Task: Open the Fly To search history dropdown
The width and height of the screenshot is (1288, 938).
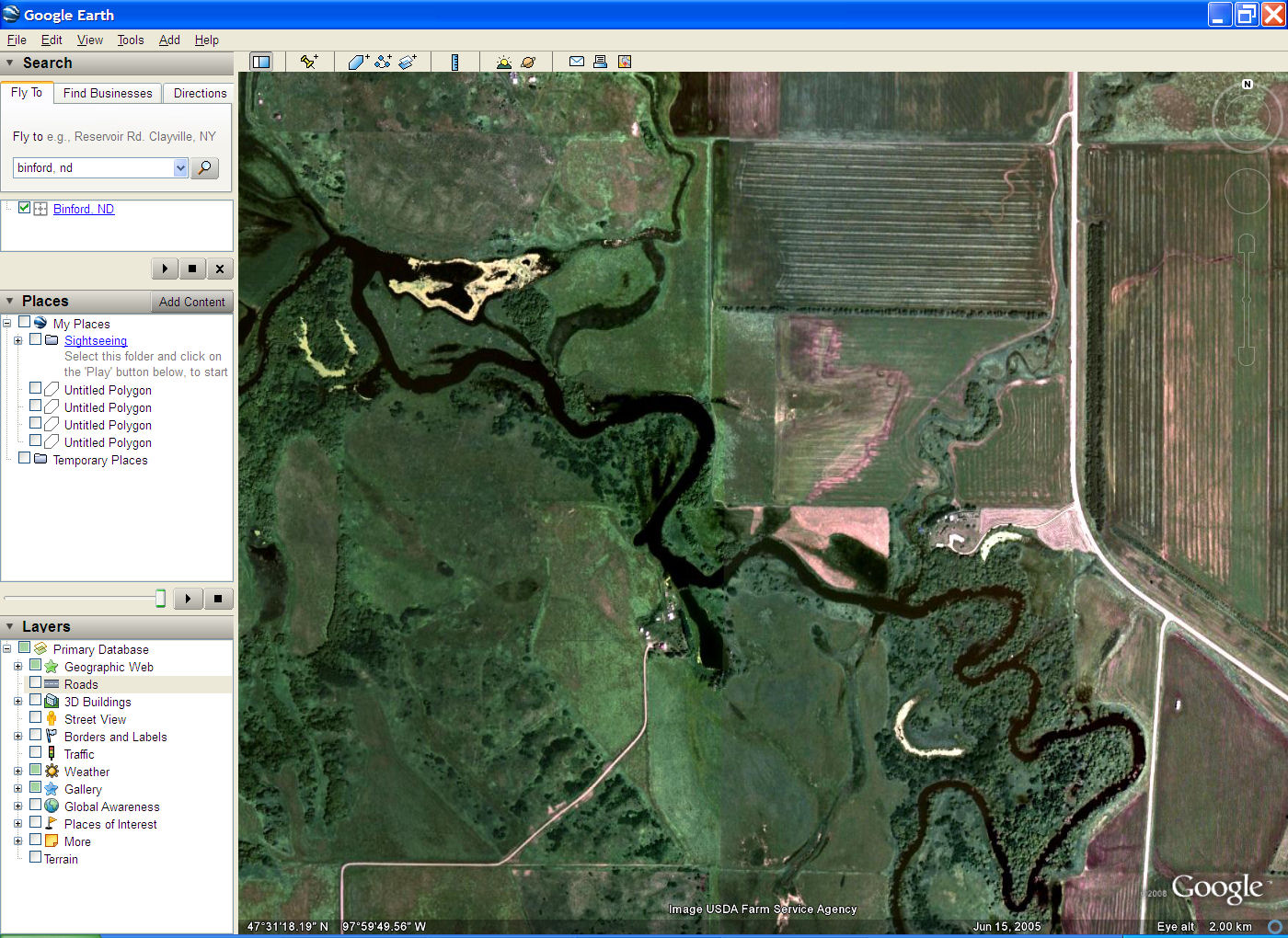Action: [x=180, y=167]
